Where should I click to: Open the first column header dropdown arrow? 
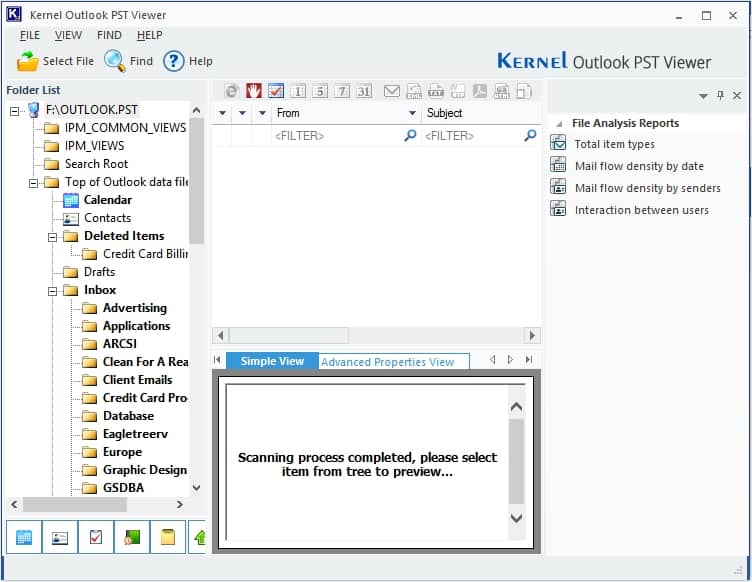point(222,114)
